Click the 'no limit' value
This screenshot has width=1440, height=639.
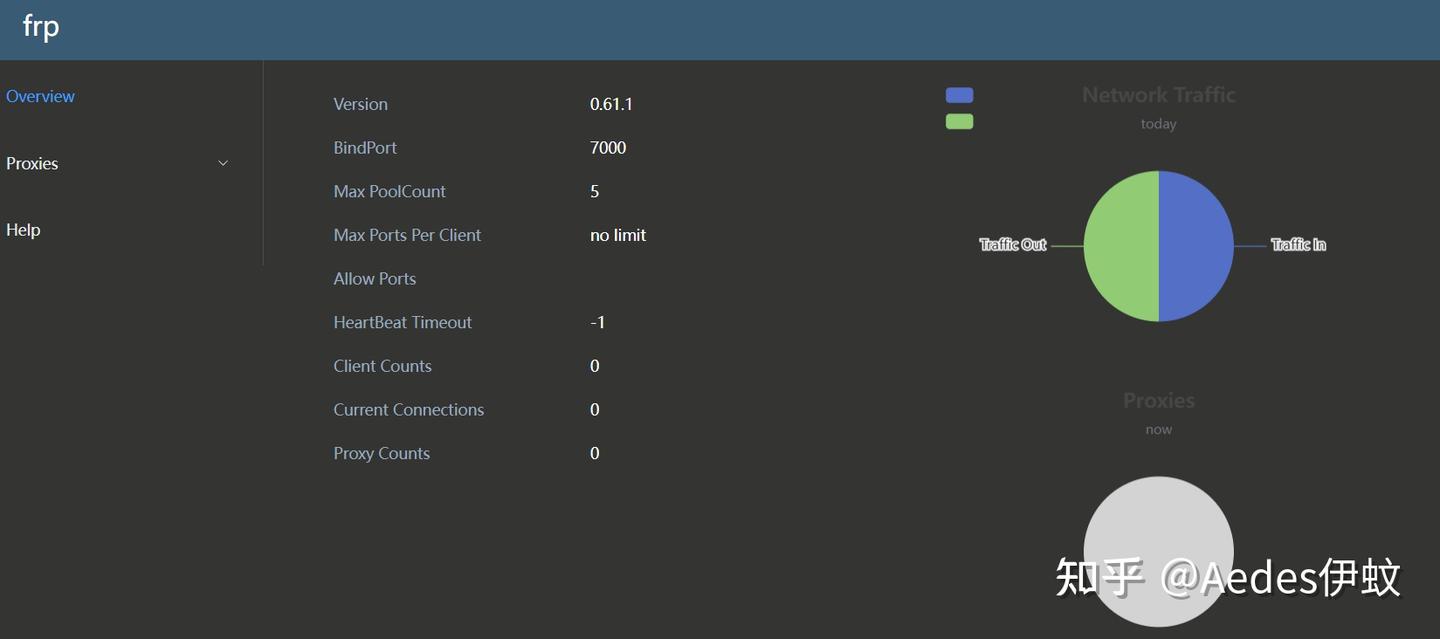point(618,235)
